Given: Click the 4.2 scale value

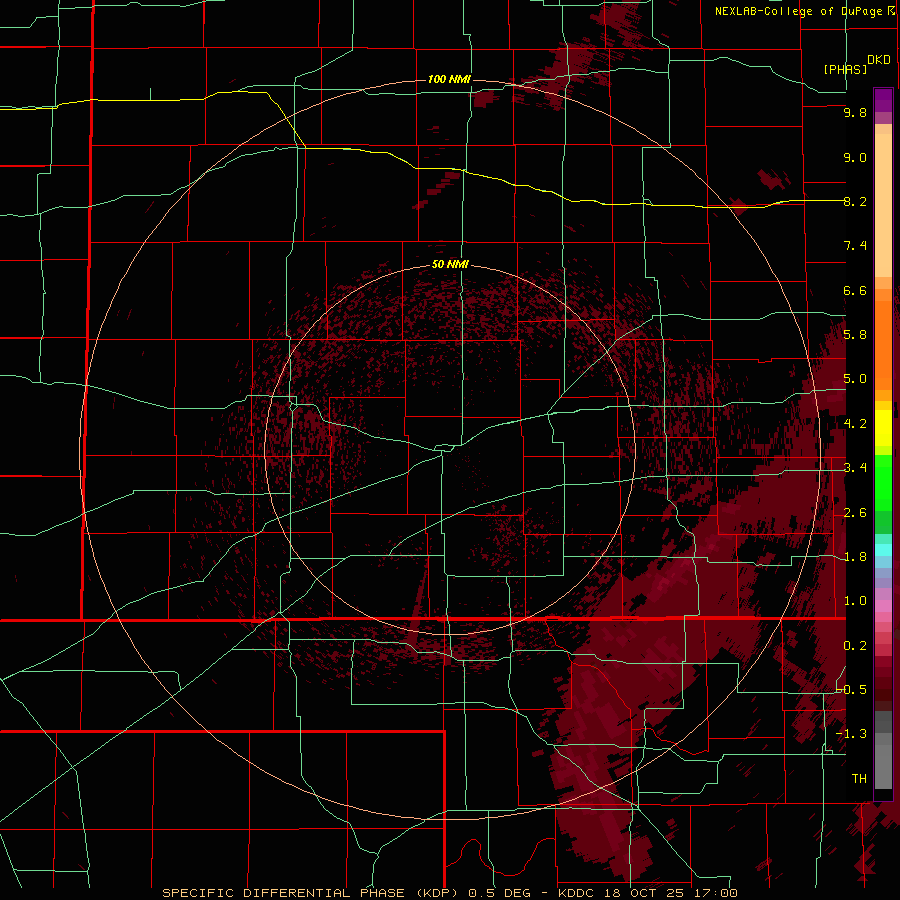Looking at the screenshot, I should coord(855,424).
